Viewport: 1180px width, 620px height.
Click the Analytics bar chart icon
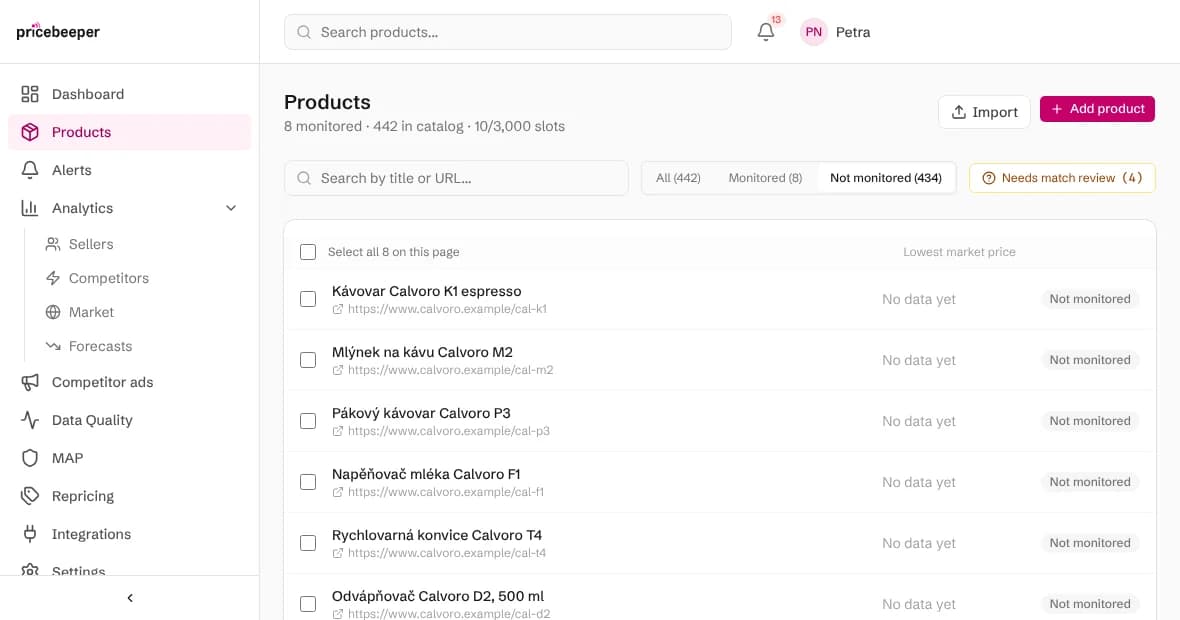(x=30, y=208)
